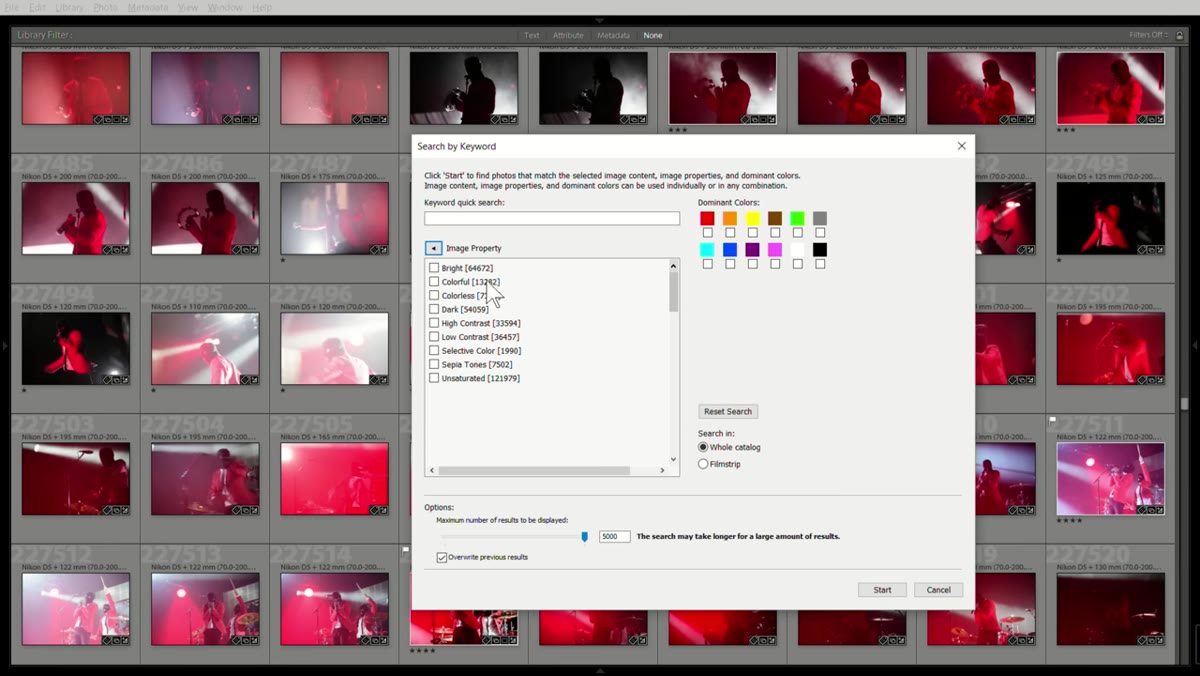
Task: Select the Whole catalog radio button
Action: (703, 447)
